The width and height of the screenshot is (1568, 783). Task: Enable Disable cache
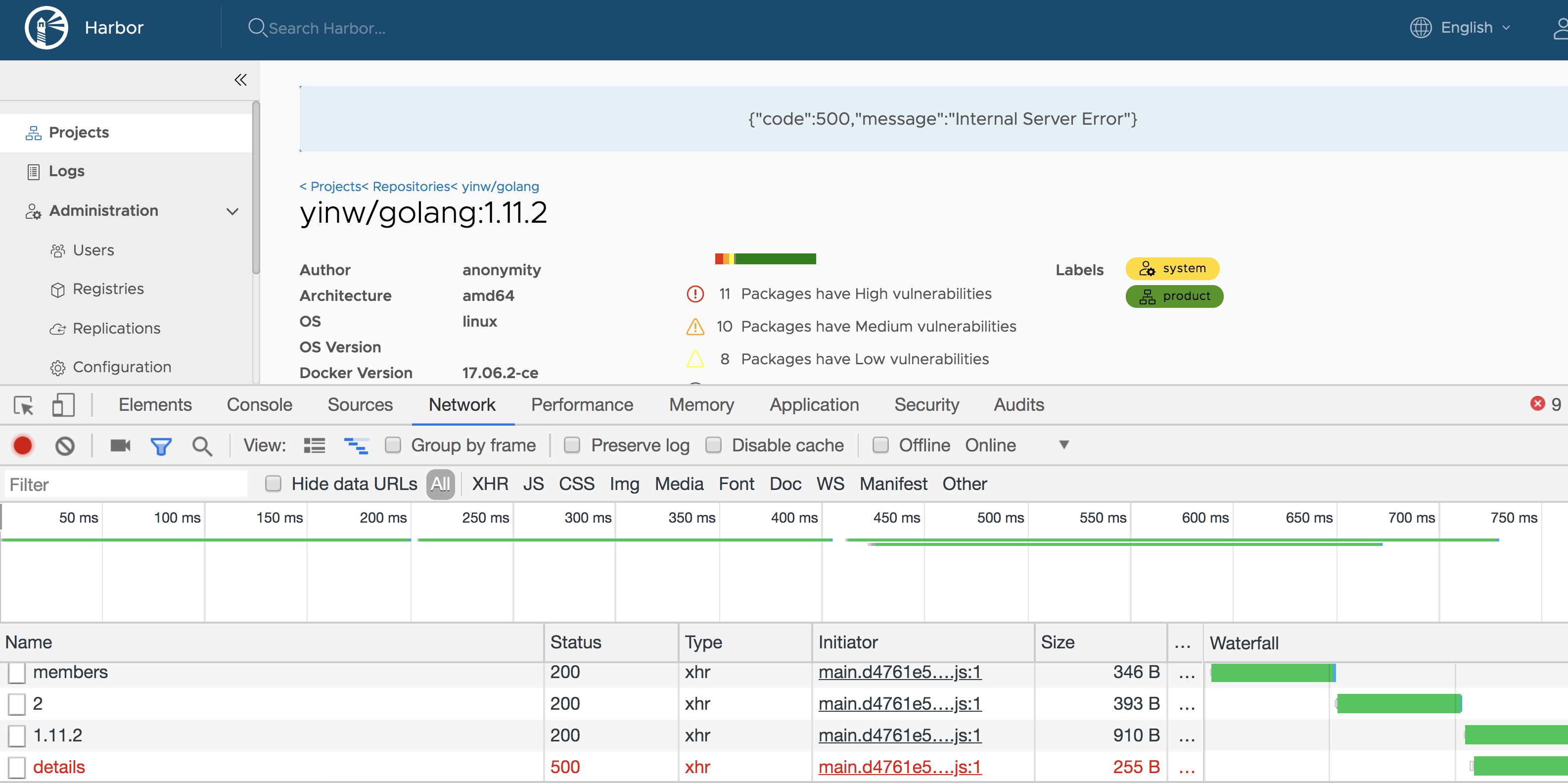pos(713,445)
